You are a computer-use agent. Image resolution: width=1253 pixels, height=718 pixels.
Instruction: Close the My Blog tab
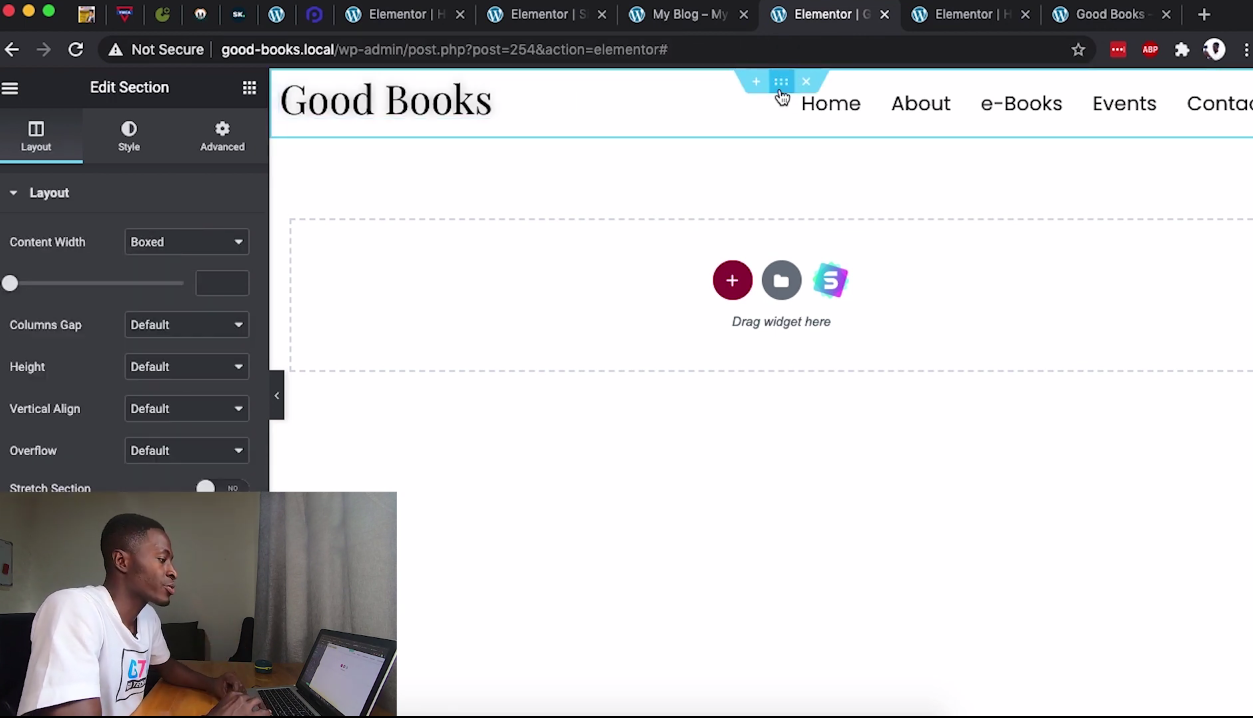tap(743, 15)
